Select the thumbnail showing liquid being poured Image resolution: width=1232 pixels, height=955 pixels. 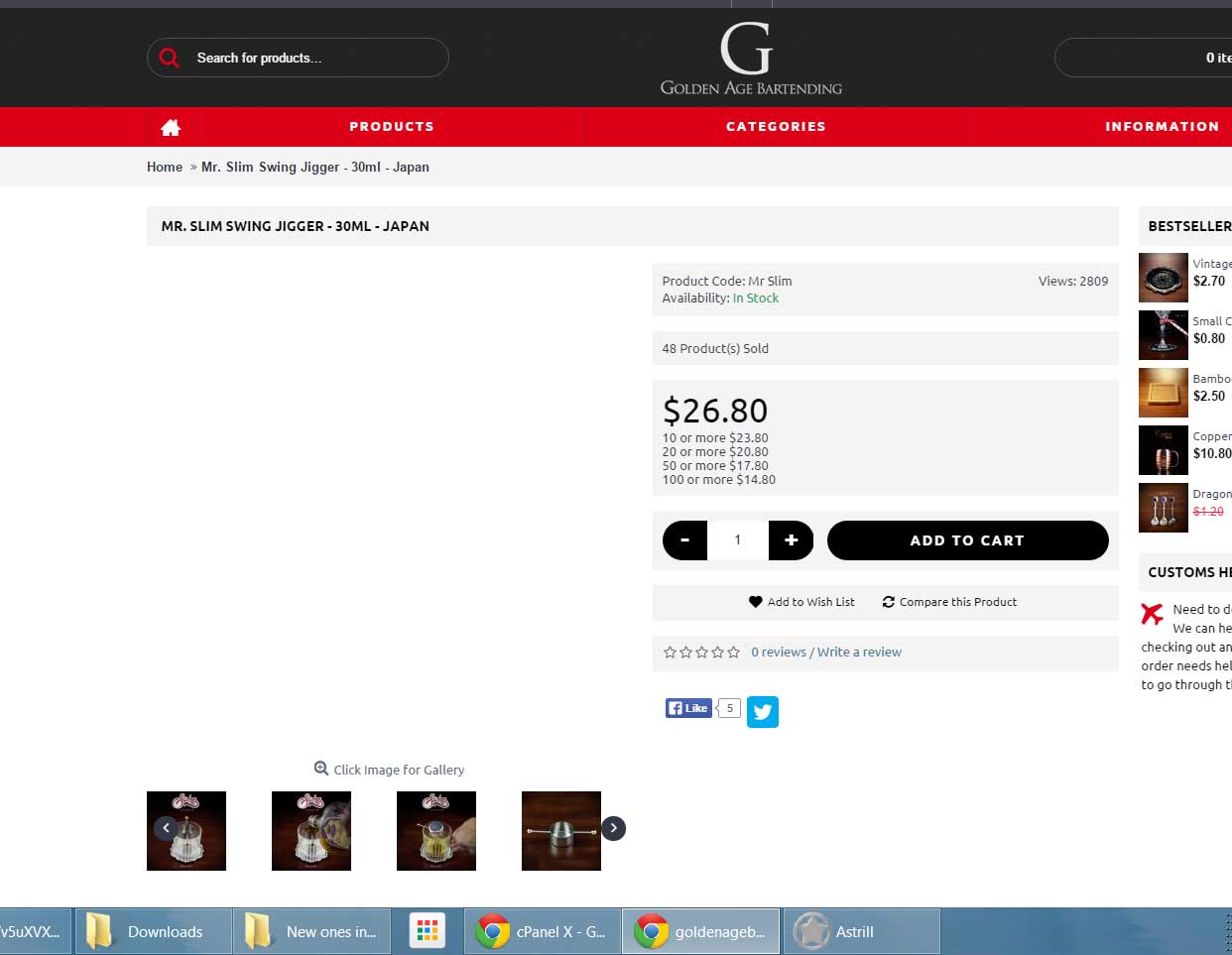pyautogui.click(x=311, y=831)
